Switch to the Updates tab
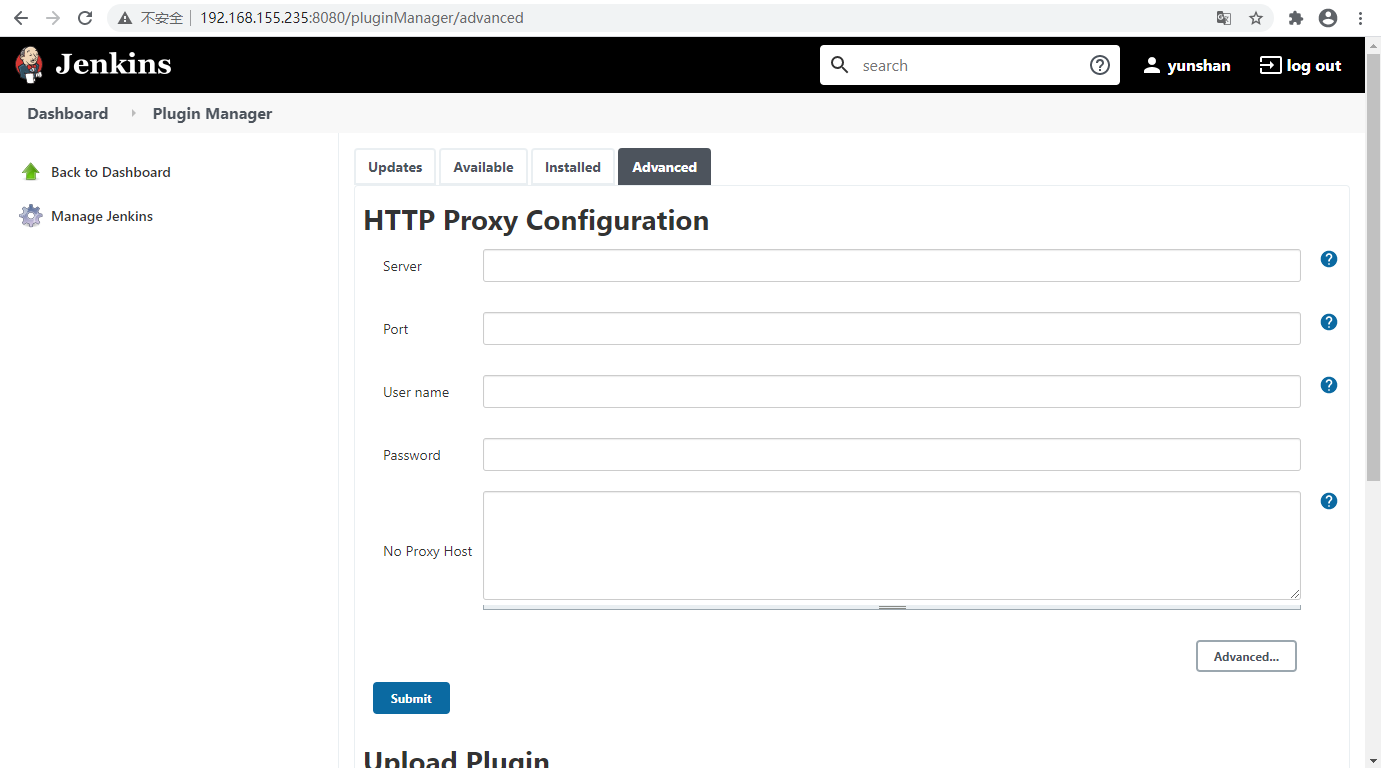This screenshot has height=768, width=1381. point(395,167)
